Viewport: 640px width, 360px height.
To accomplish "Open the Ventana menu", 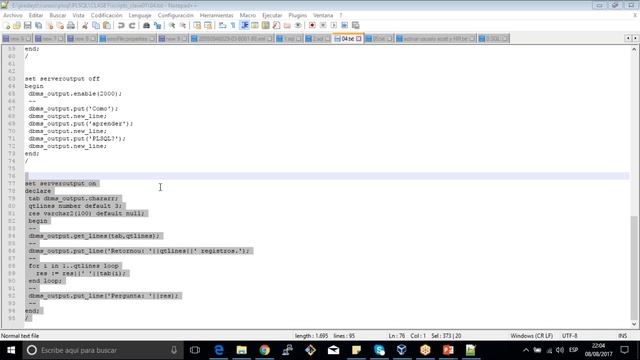I will click(x=323, y=15).
